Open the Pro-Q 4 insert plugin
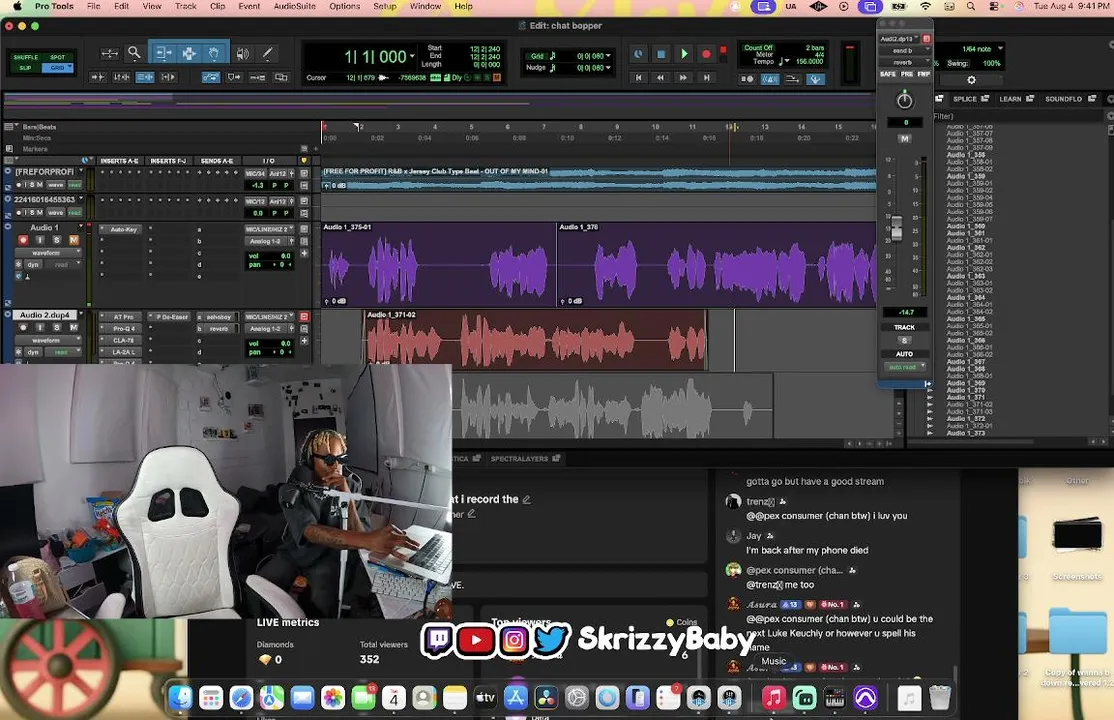 tap(123, 329)
